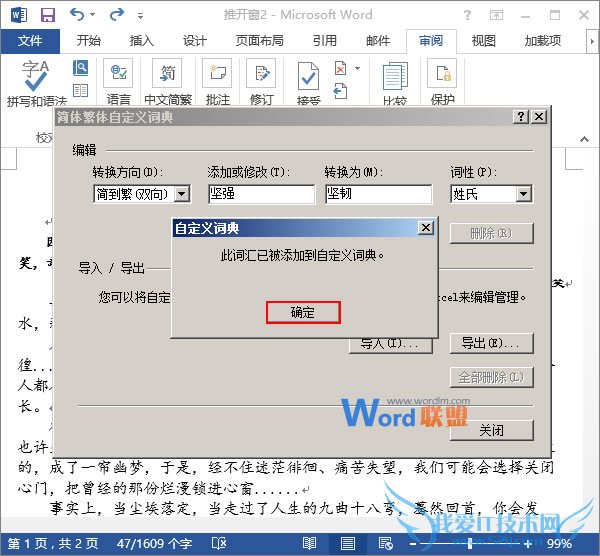The height and width of the screenshot is (556, 600).
Task: Click 拼写和语法 spelling check icon
Action: (x=36, y=76)
